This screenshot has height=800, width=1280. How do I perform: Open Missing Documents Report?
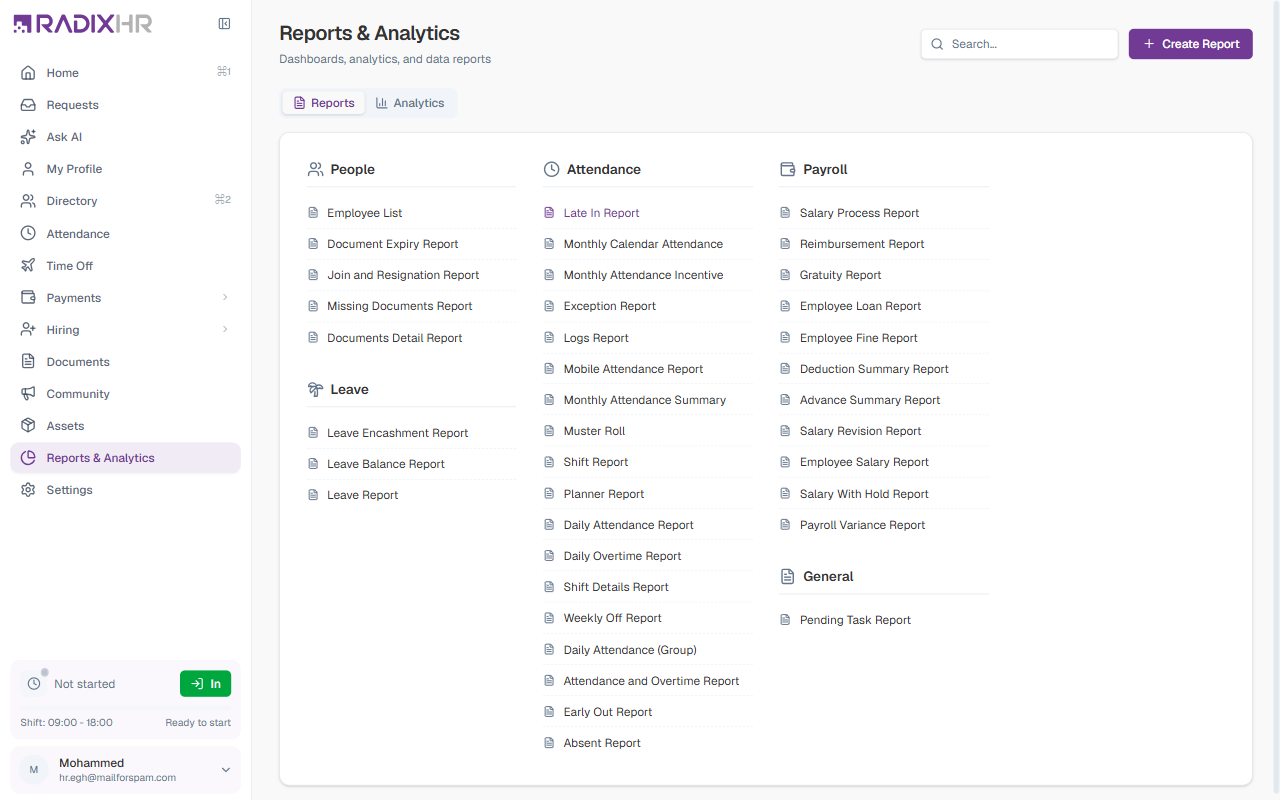pos(400,306)
